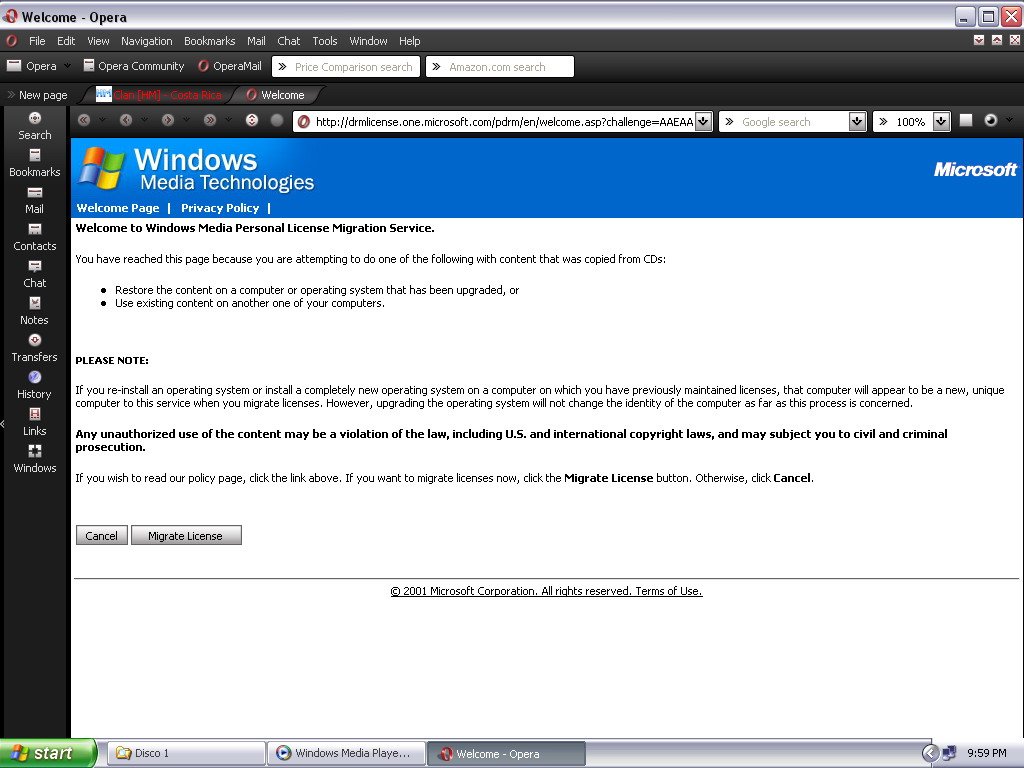The height and width of the screenshot is (768, 1024).
Task: Click the Cancel button
Action: 101,536
